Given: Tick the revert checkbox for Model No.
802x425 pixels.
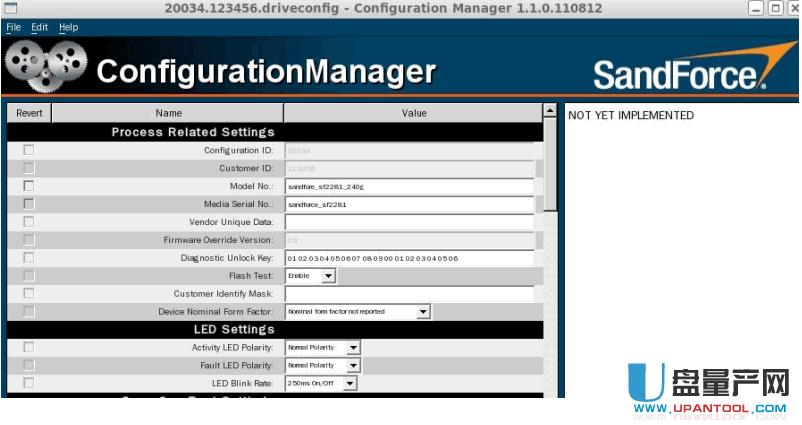Looking at the screenshot, I should click(x=29, y=186).
